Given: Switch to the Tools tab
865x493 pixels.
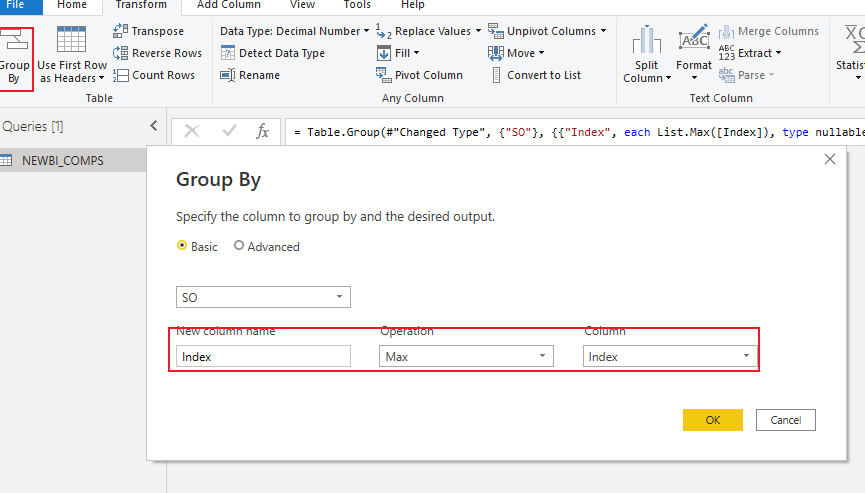Looking at the screenshot, I should click(x=357, y=6).
